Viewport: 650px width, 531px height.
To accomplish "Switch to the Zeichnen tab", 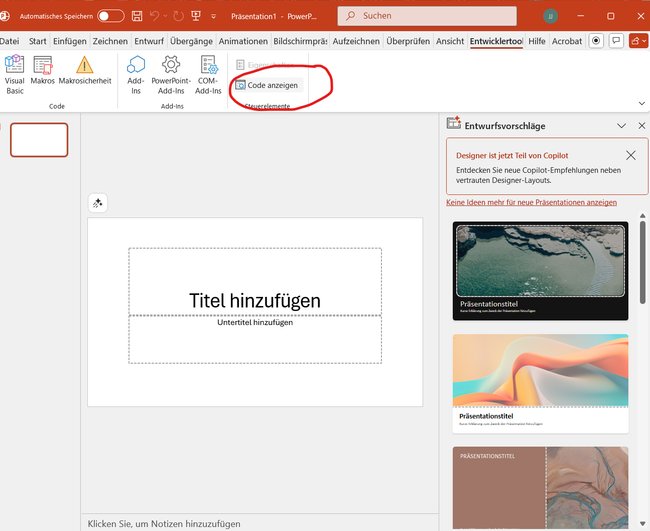I will pos(110,41).
